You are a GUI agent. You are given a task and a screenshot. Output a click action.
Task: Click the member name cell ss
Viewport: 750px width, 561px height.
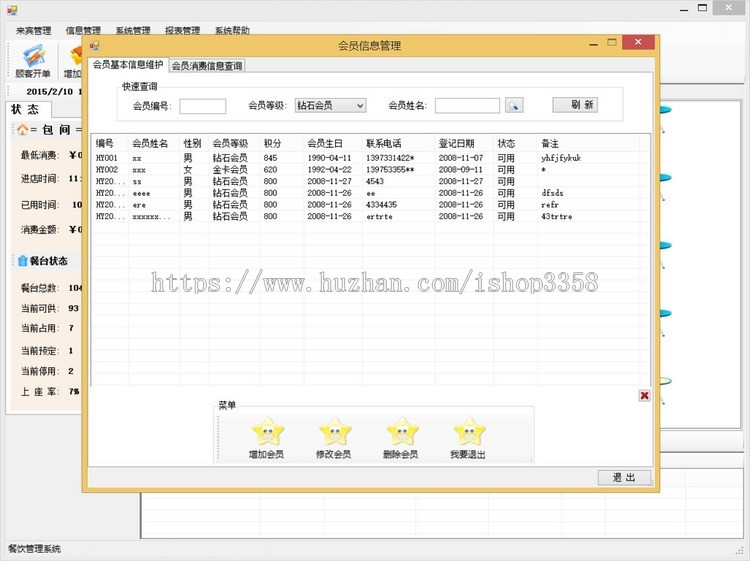click(137, 182)
